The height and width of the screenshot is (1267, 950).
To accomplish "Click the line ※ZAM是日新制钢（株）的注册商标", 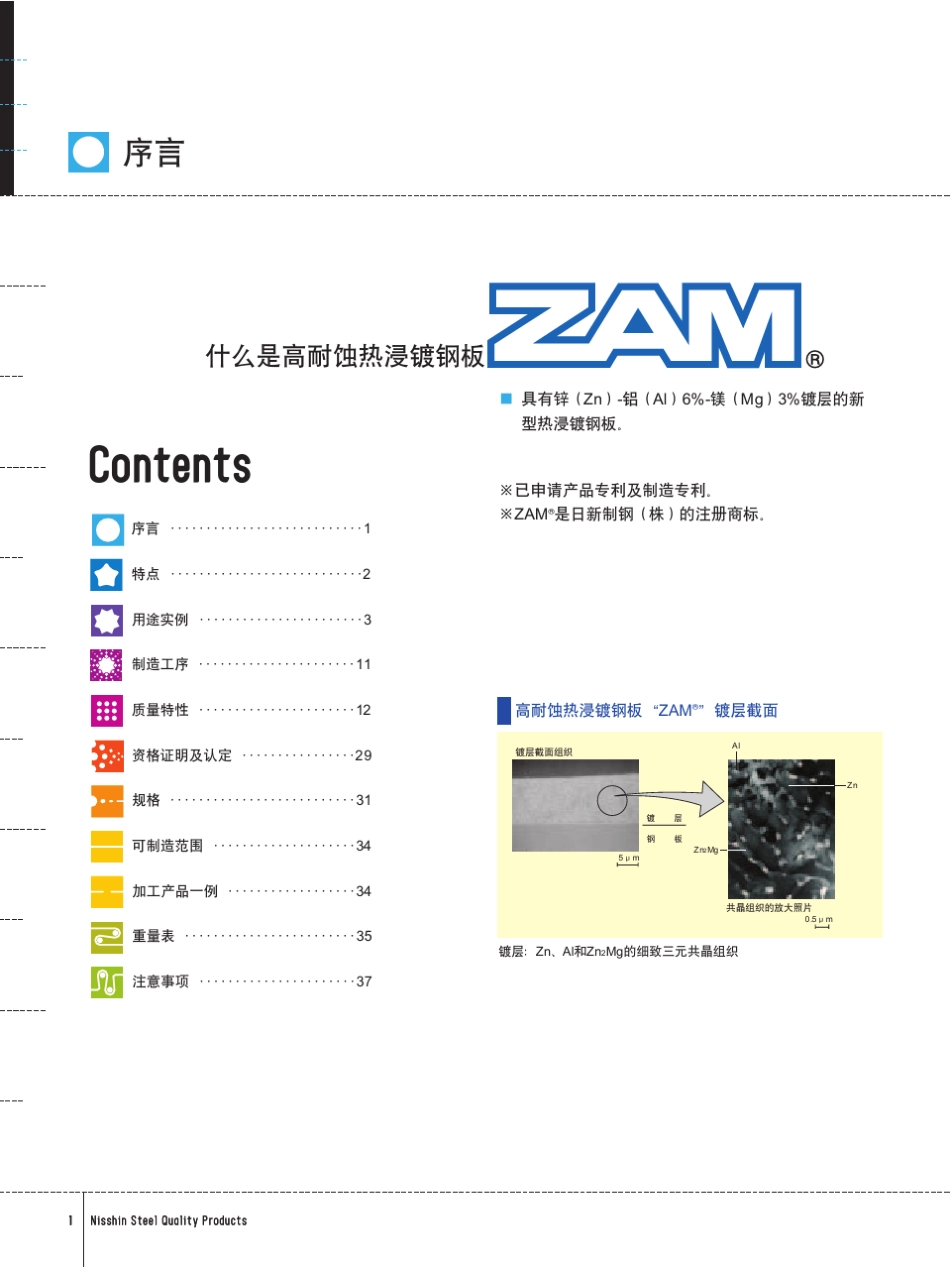I will coord(632,515).
